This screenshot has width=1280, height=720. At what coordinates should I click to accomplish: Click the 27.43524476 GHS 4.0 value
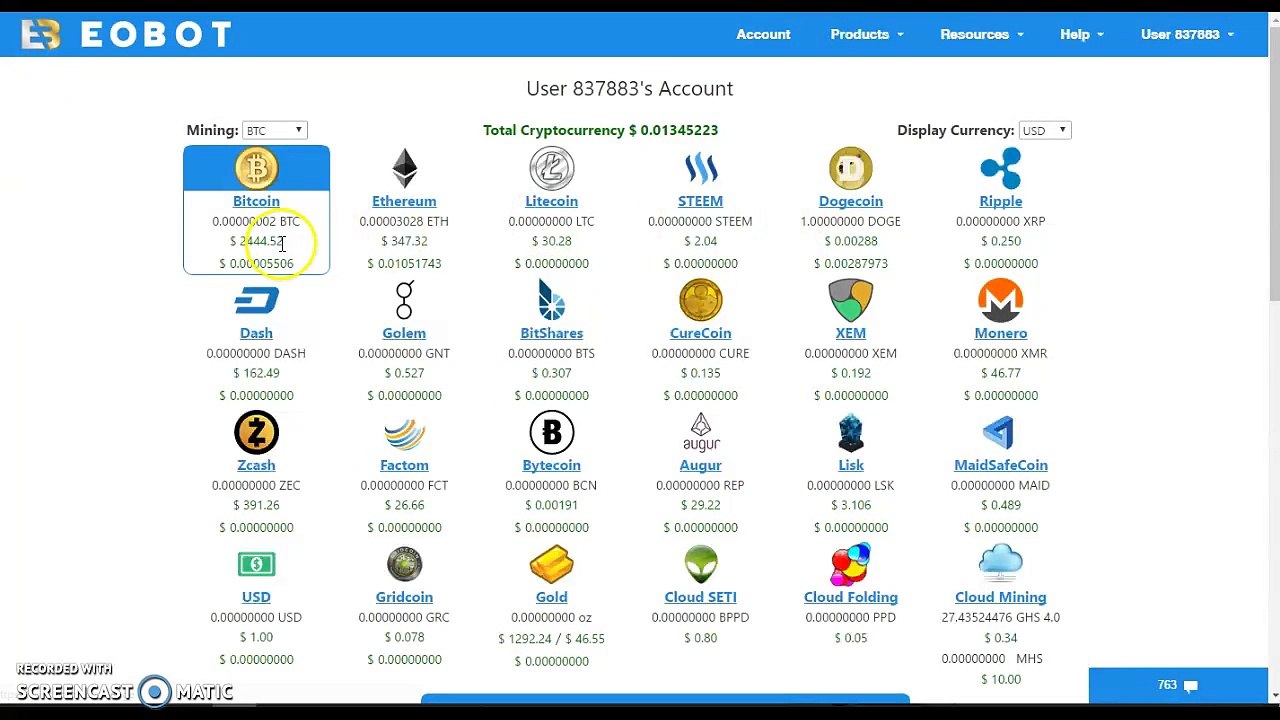tap(1000, 617)
